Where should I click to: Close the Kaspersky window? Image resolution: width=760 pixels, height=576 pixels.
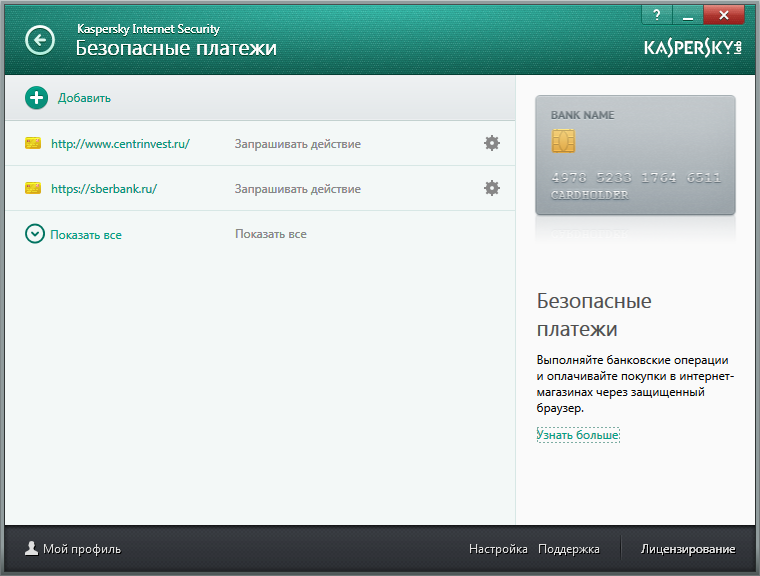(724, 15)
